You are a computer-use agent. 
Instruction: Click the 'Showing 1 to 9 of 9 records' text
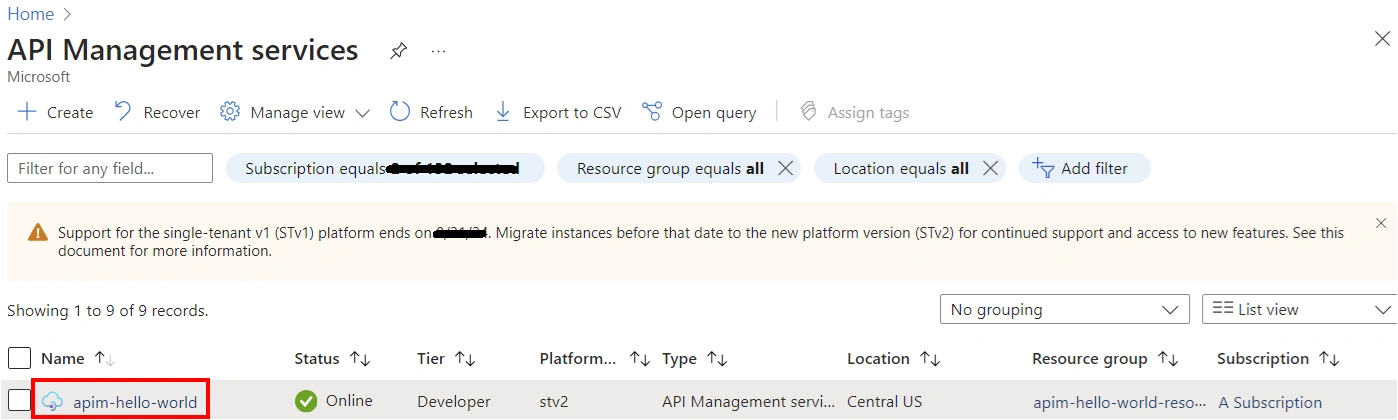point(108,310)
